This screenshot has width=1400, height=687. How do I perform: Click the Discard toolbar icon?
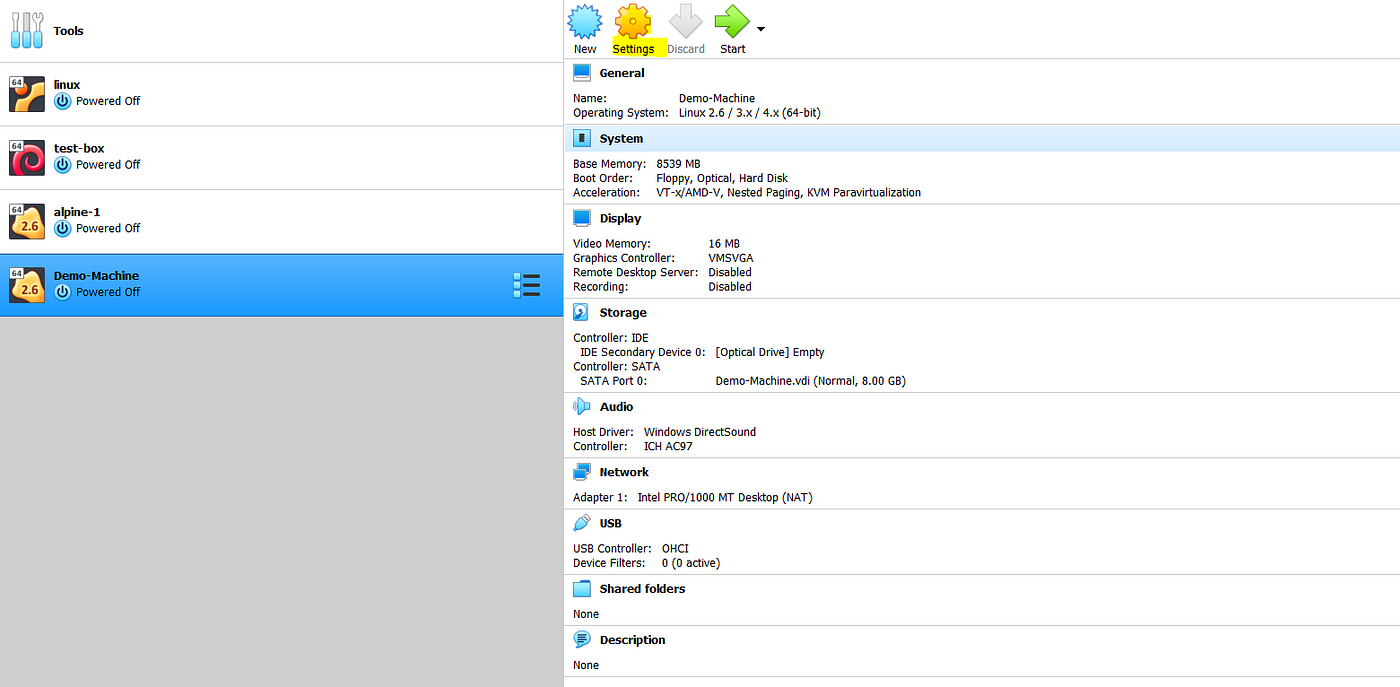(x=686, y=22)
